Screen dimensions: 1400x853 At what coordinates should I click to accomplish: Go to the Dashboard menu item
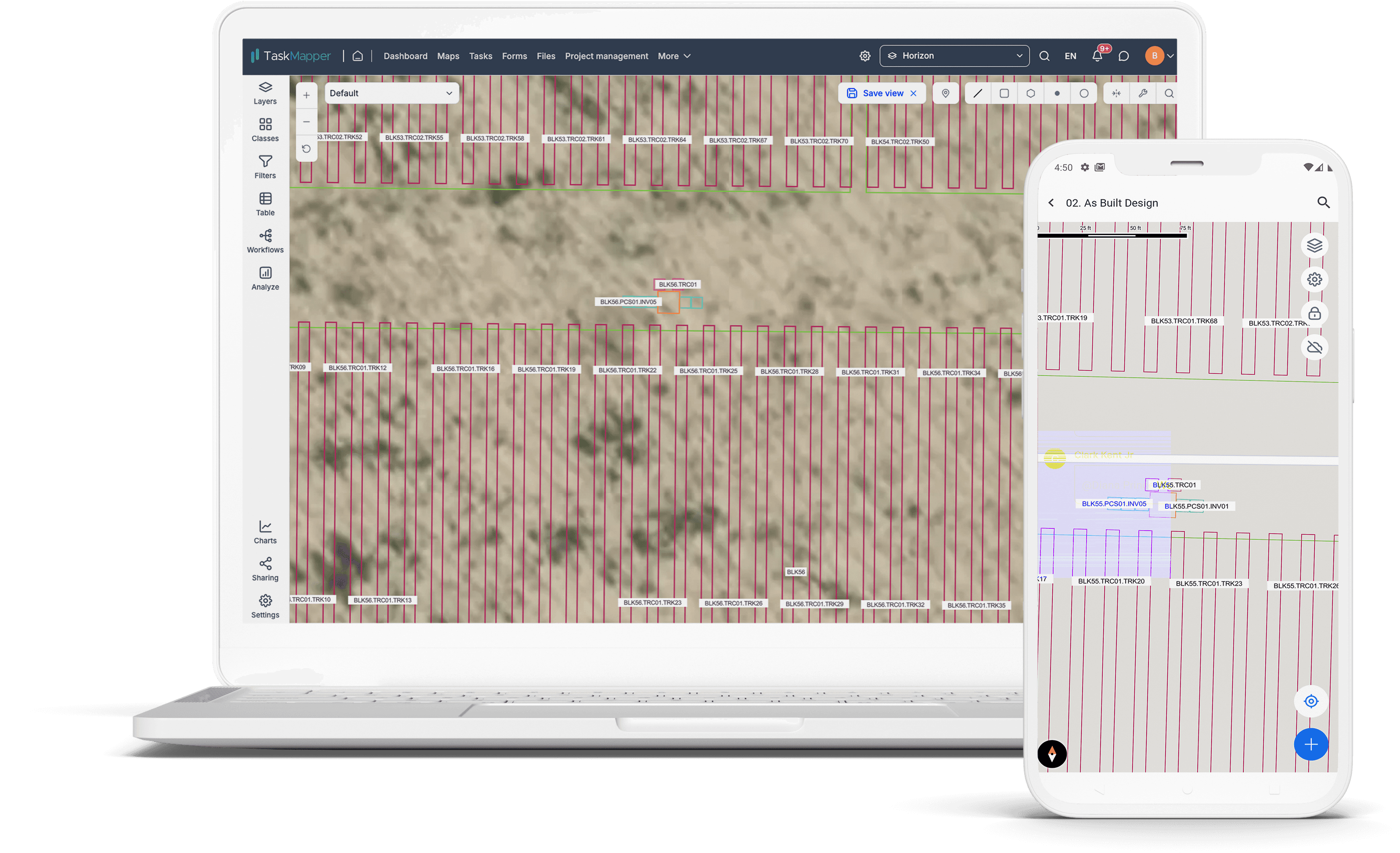point(405,56)
